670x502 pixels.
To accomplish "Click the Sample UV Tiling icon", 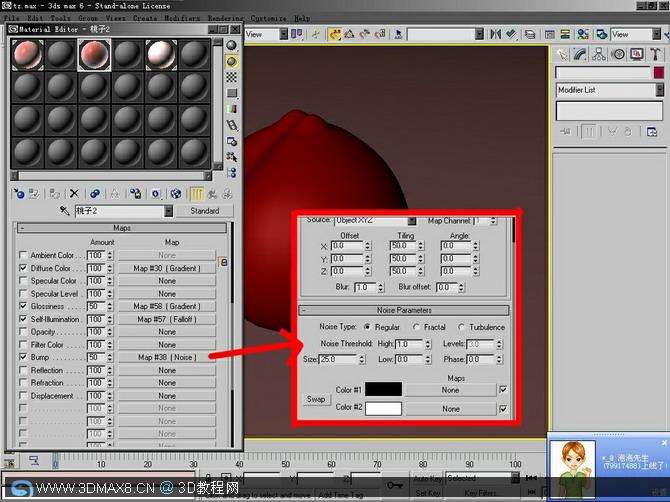I will click(x=231, y=93).
